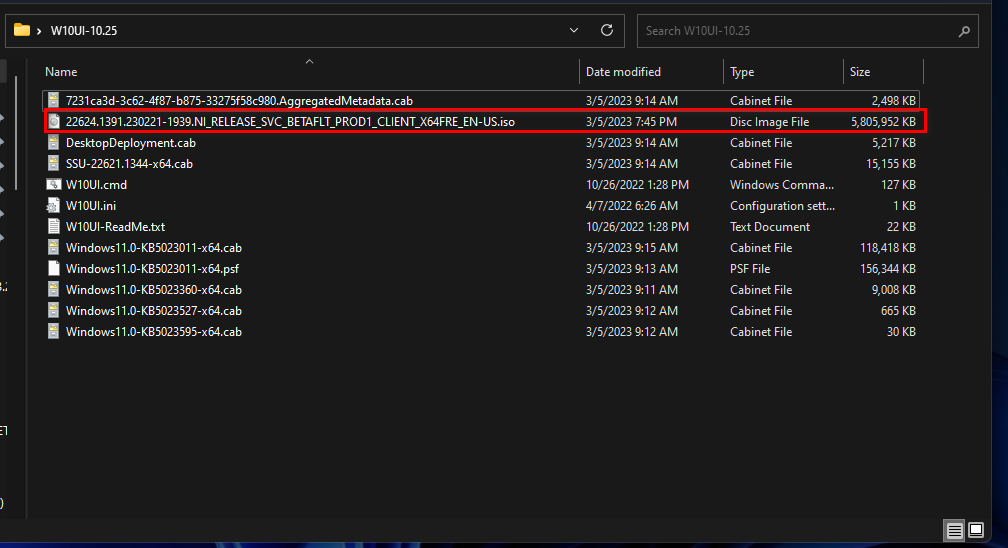The image size is (1008, 548).
Task: Click the 22 KB size value
Action: pyautogui.click(x=901, y=226)
